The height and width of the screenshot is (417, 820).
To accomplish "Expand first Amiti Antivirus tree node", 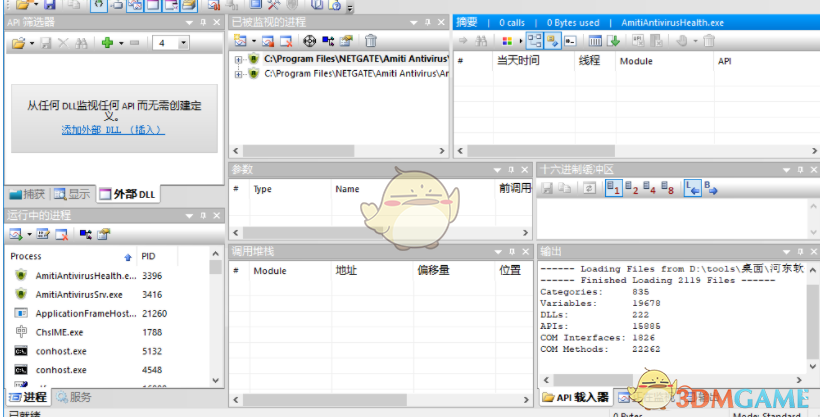I will coord(238,60).
